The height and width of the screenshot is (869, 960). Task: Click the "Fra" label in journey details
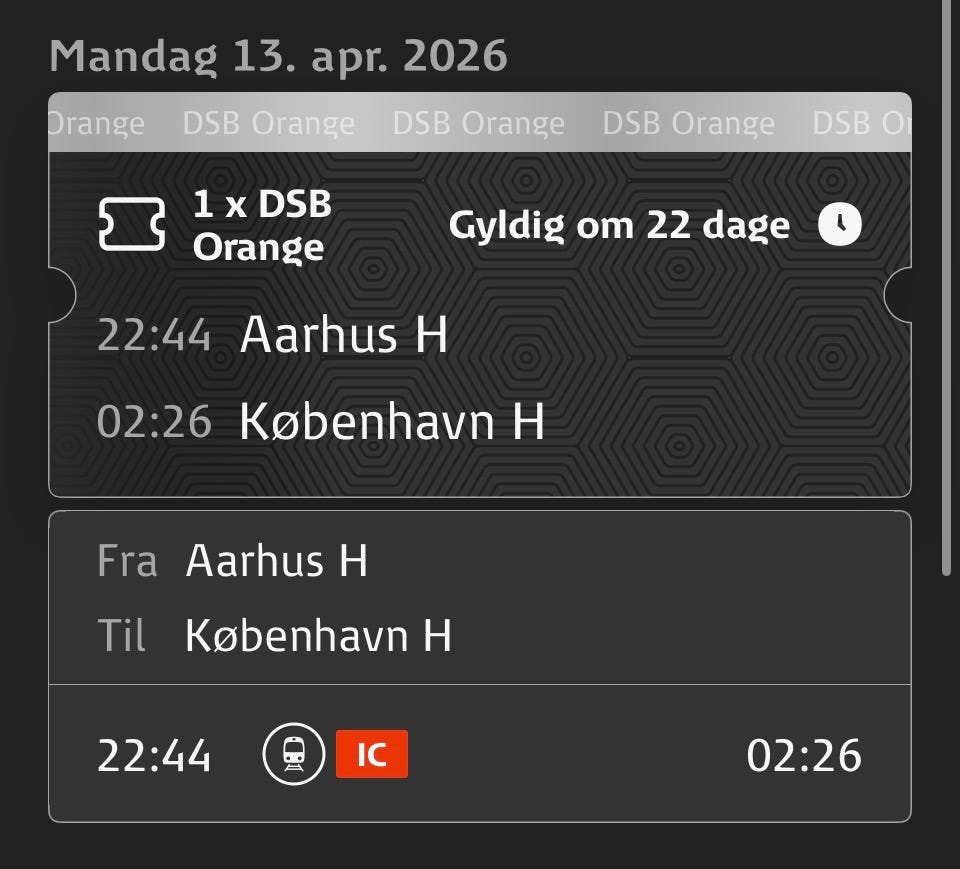127,561
